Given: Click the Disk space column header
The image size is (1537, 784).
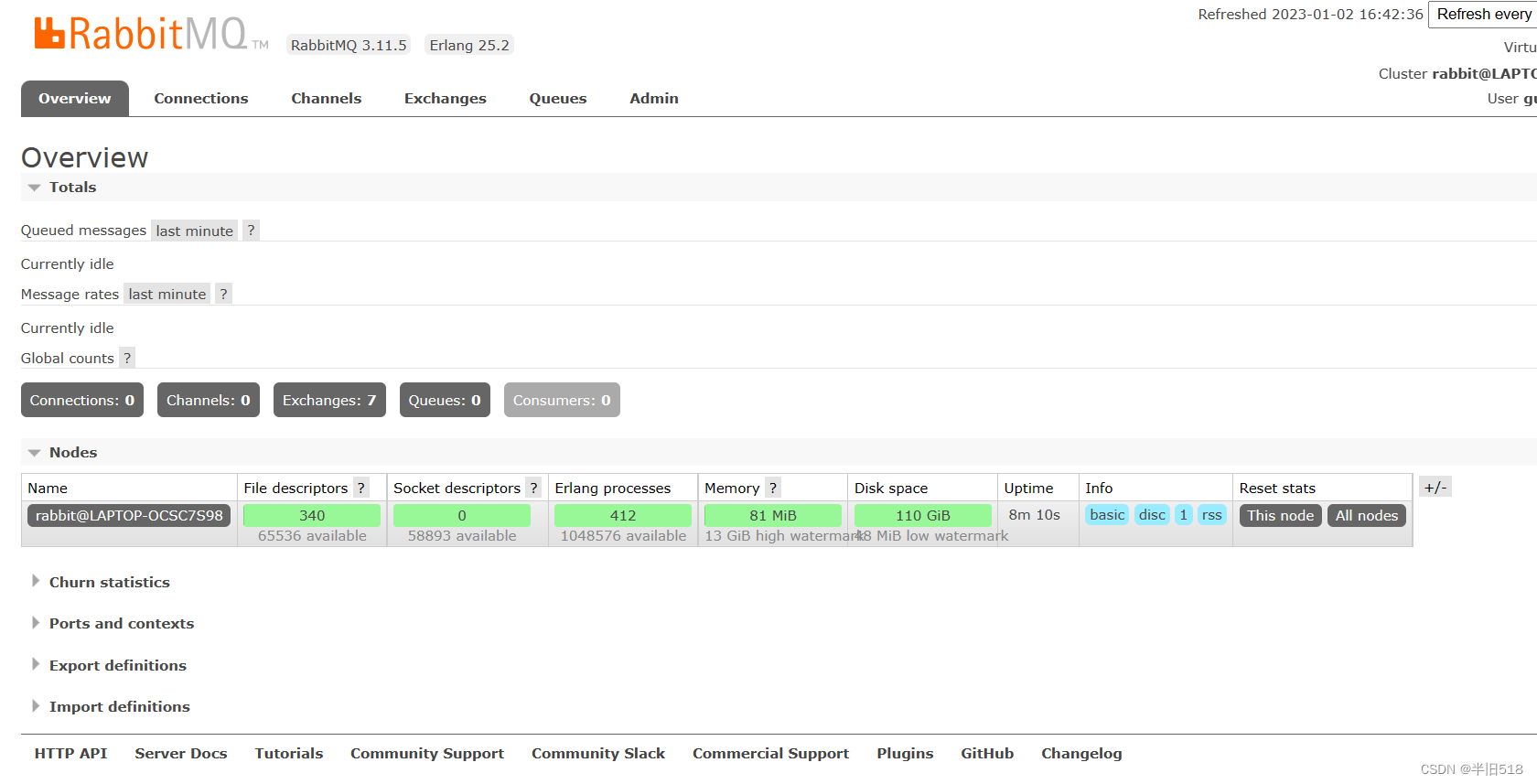Looking at the screenshot, I should [891, 488].
